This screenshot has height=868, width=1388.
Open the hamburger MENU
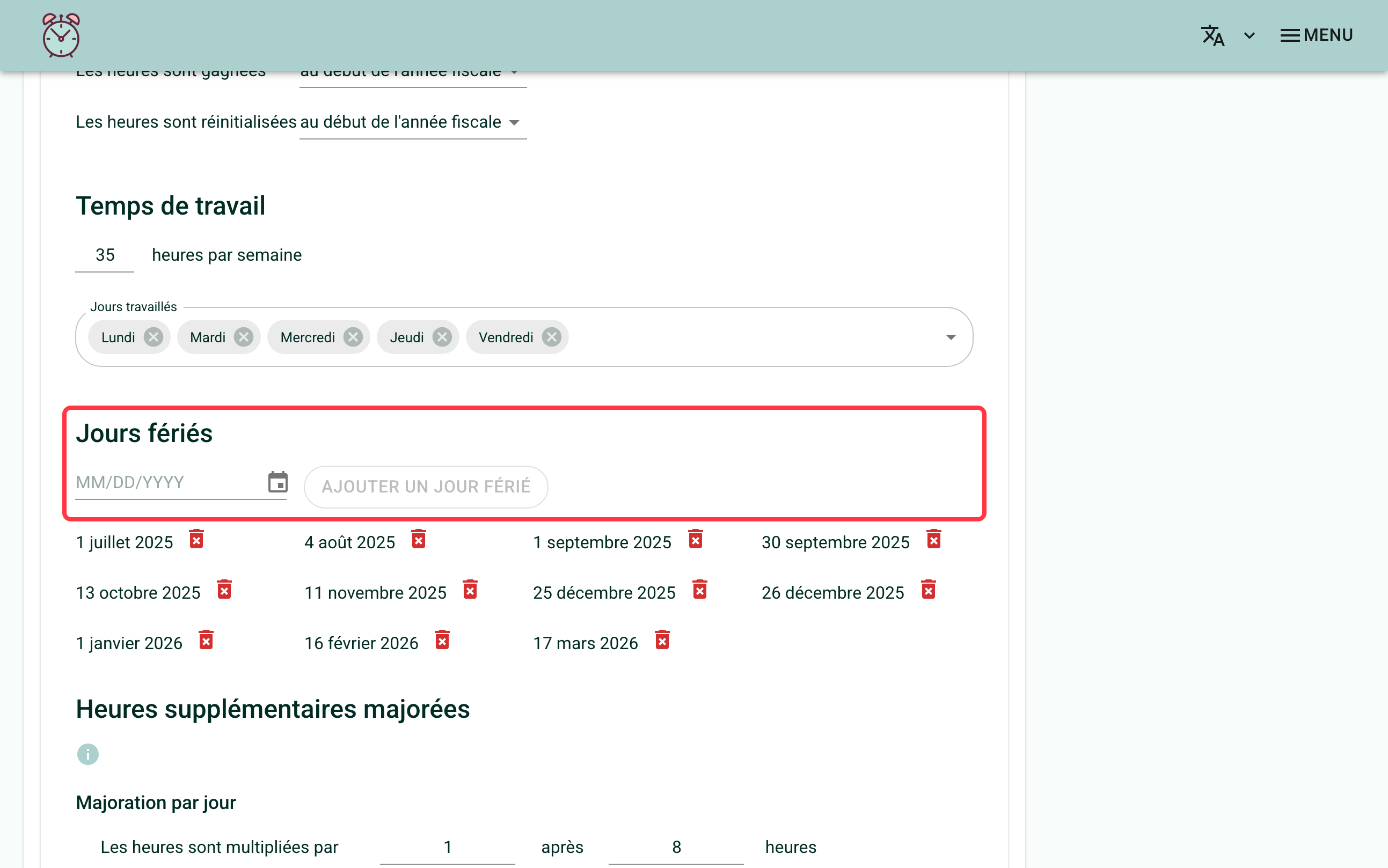pos(1316,35)
